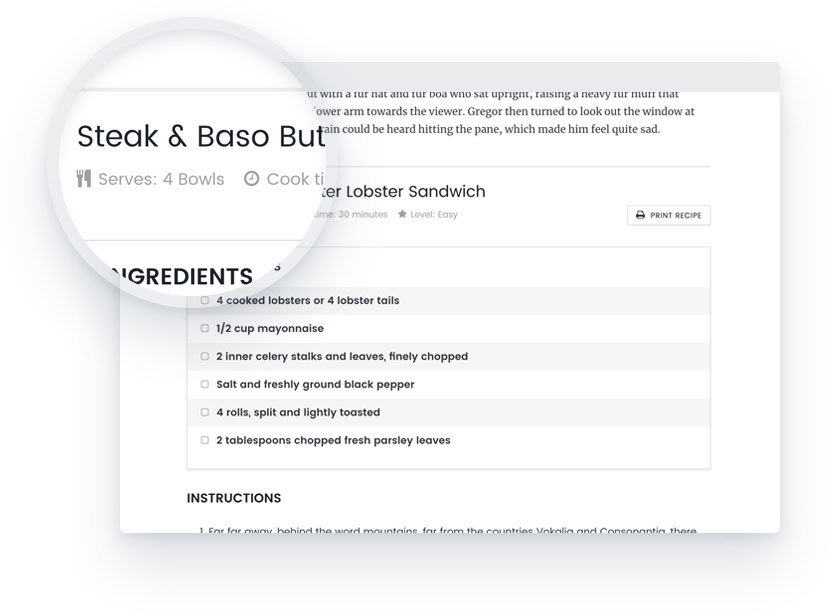Click the Level: Easy label
Screen dimensions: 829x612
[x=434, y=214]
